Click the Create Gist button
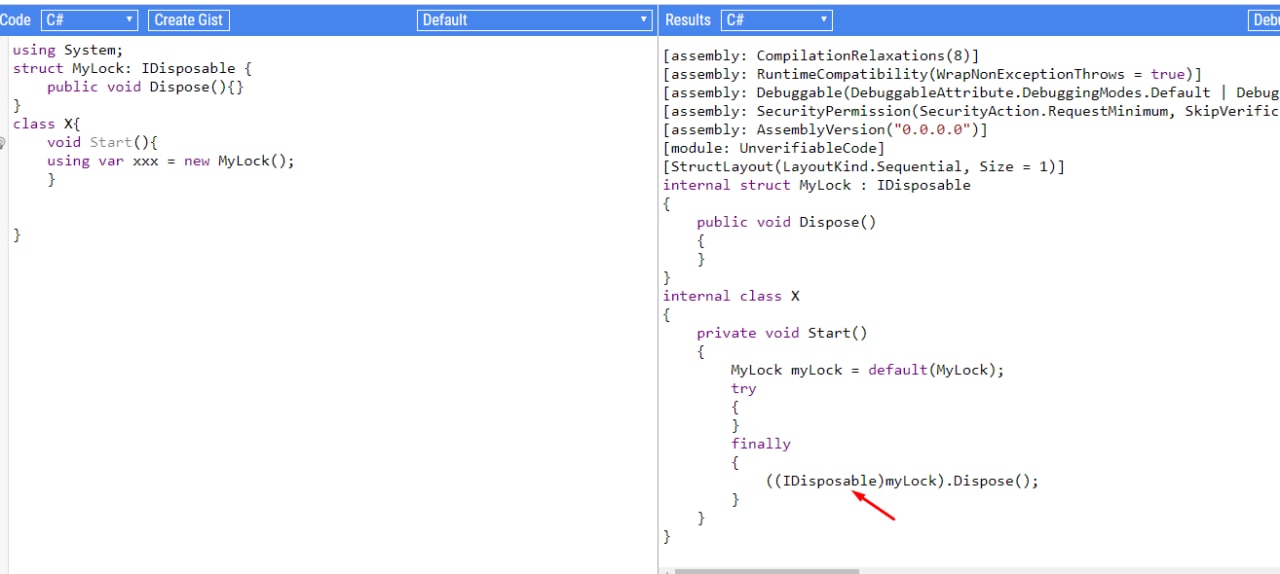This screenshot has width=1280, height=574. pos(189,20)
